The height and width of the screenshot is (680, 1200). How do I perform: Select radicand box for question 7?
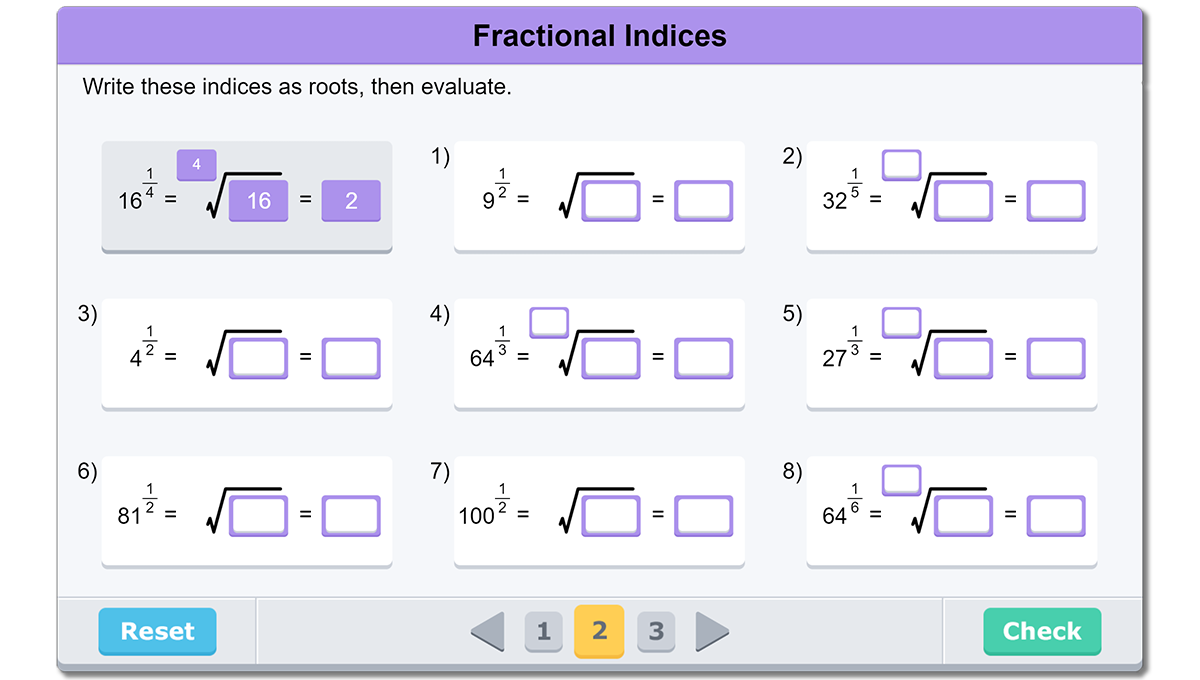611,516
